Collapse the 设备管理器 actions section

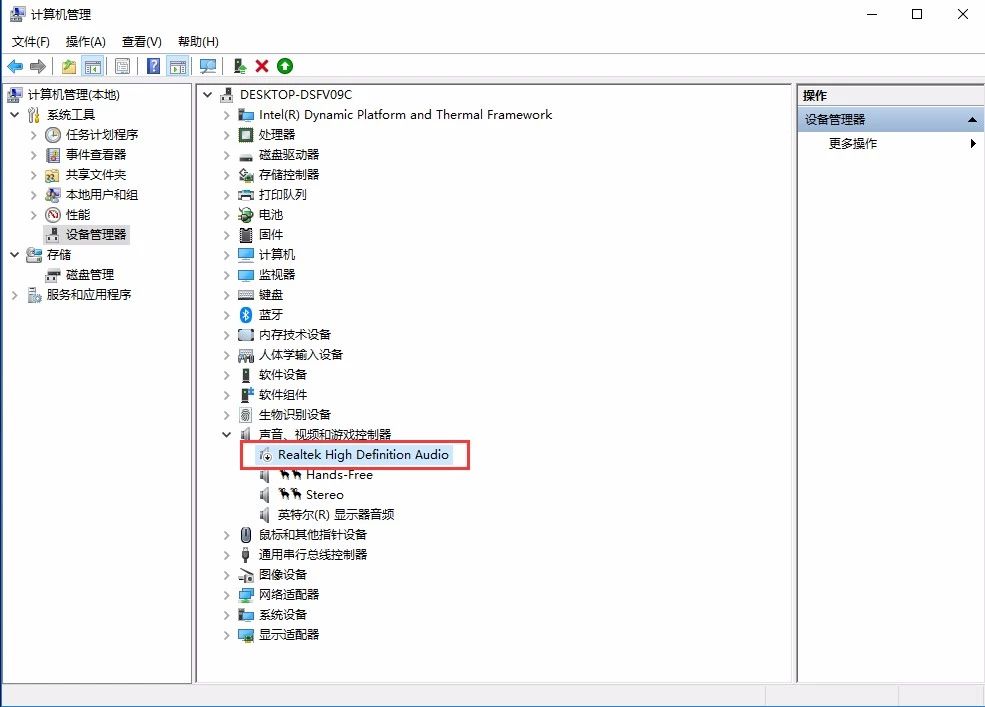click(x=972, y=119)
